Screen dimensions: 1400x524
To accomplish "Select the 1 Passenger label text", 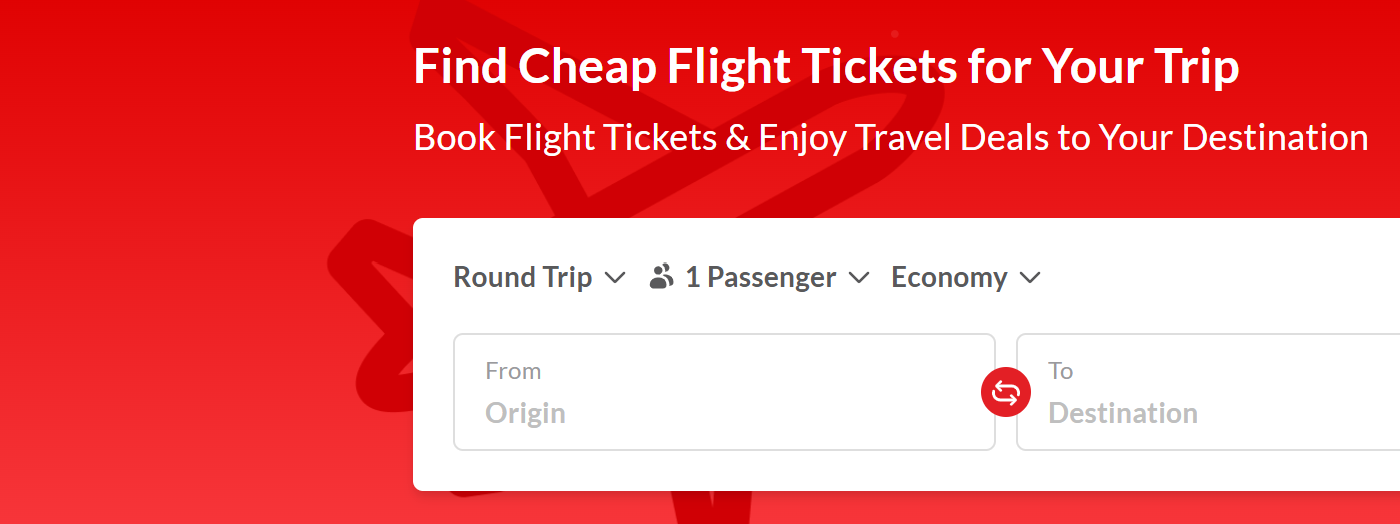I will point(761,277).
